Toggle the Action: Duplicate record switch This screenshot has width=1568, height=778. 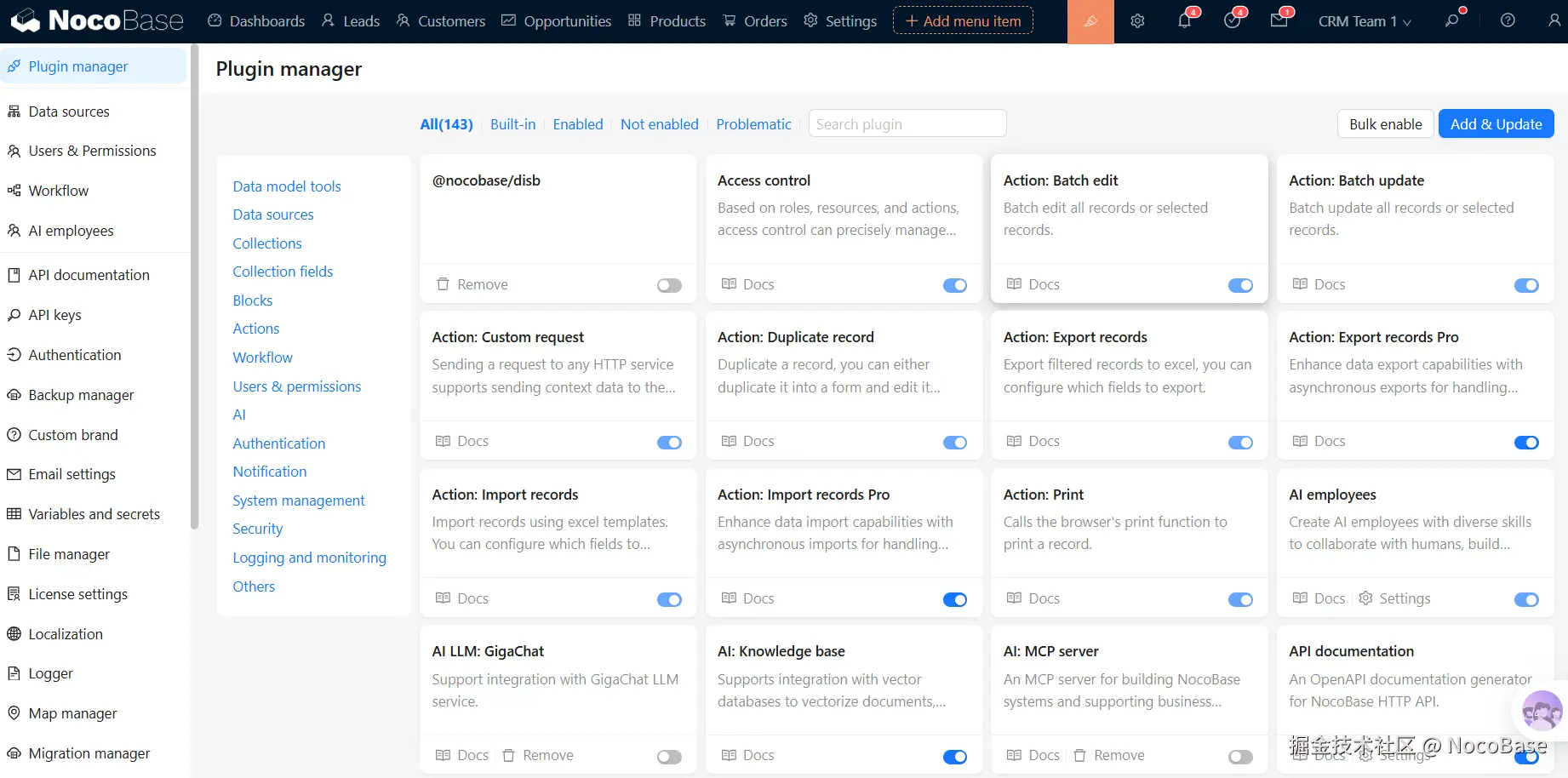click(955, 443)
